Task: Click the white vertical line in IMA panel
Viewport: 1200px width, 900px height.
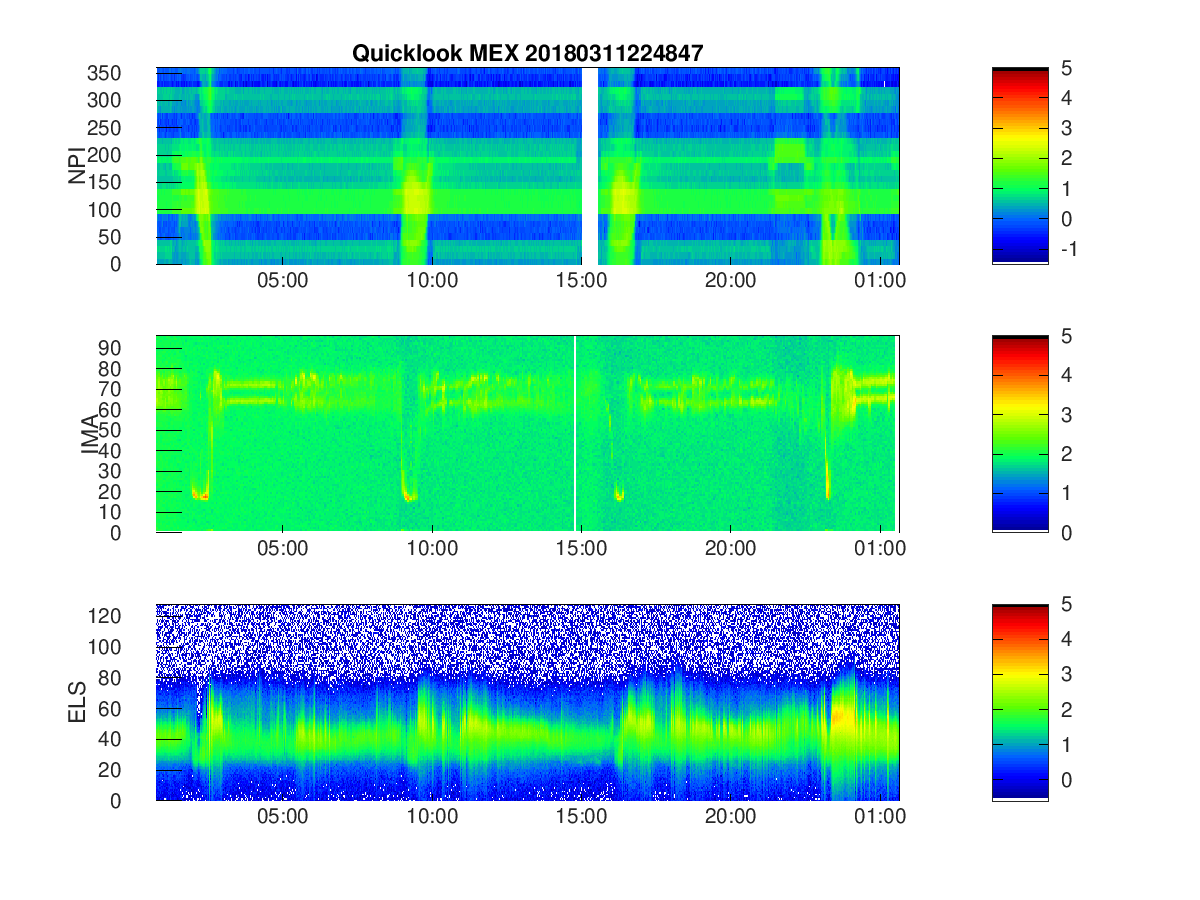Action: click(x=575, y=434)
